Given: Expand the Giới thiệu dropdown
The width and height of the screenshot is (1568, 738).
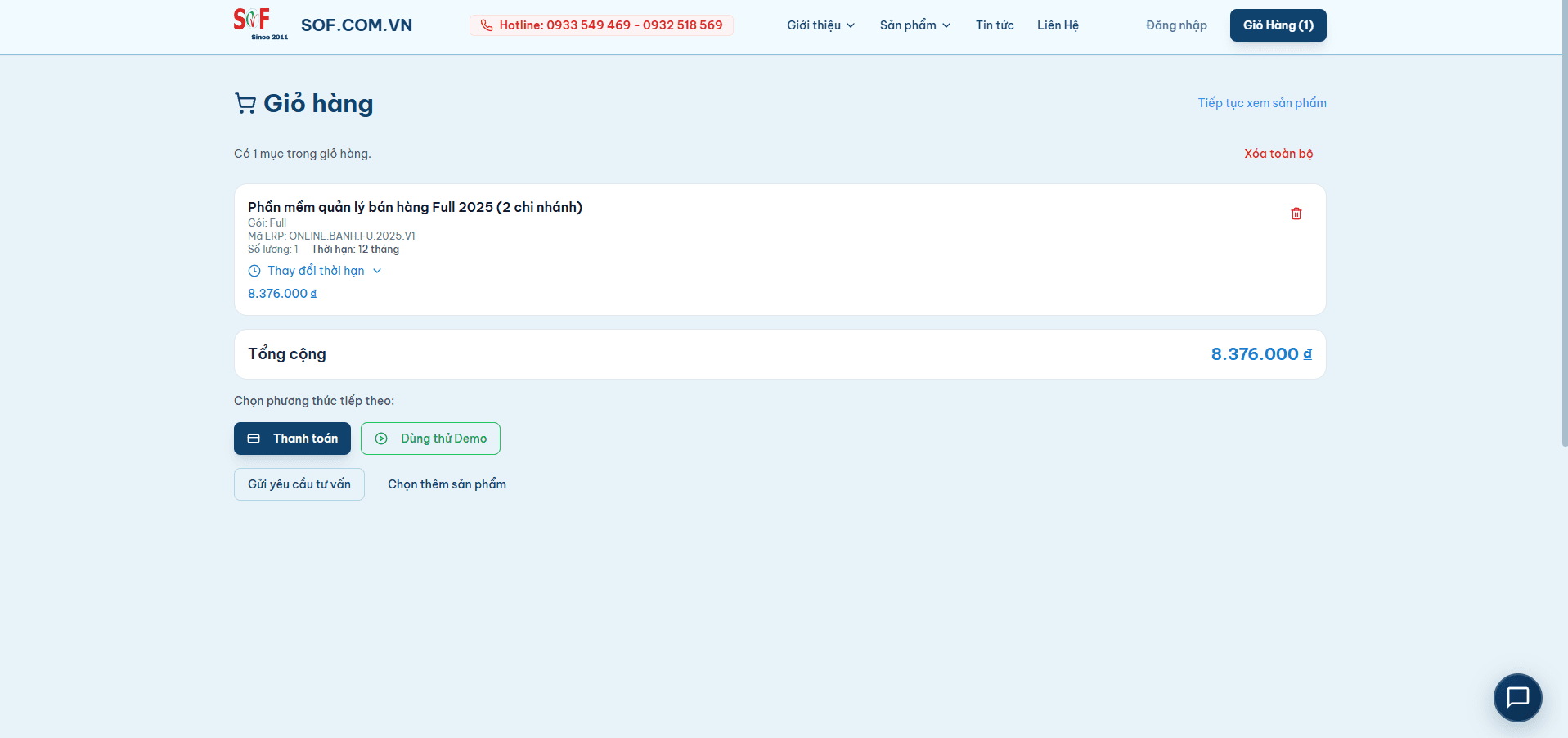Looking at the screenshot, I should click(820, 25).
